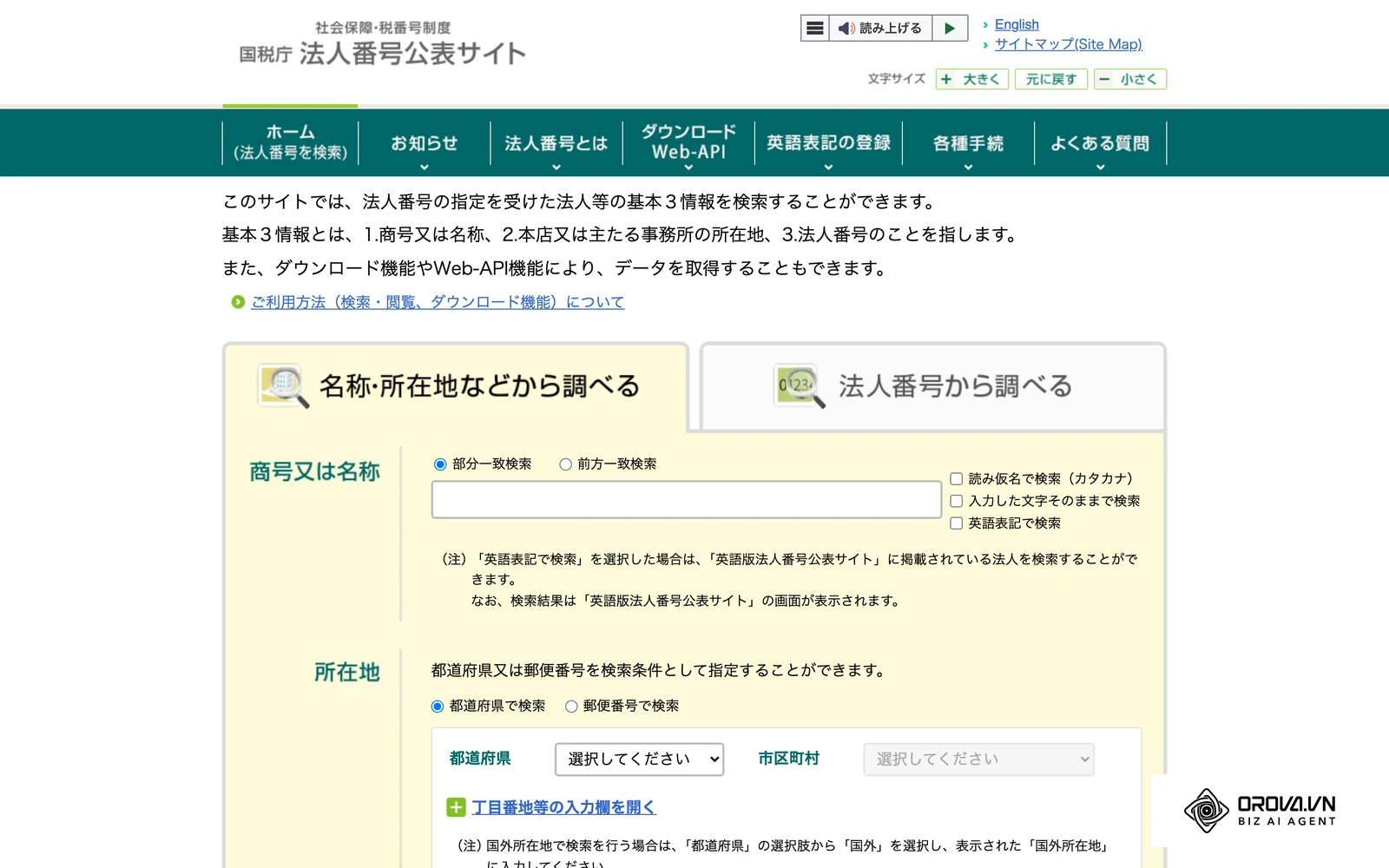The image size is (1389, 868).
Task: Open the English site link
Action: click(1017, 24)
